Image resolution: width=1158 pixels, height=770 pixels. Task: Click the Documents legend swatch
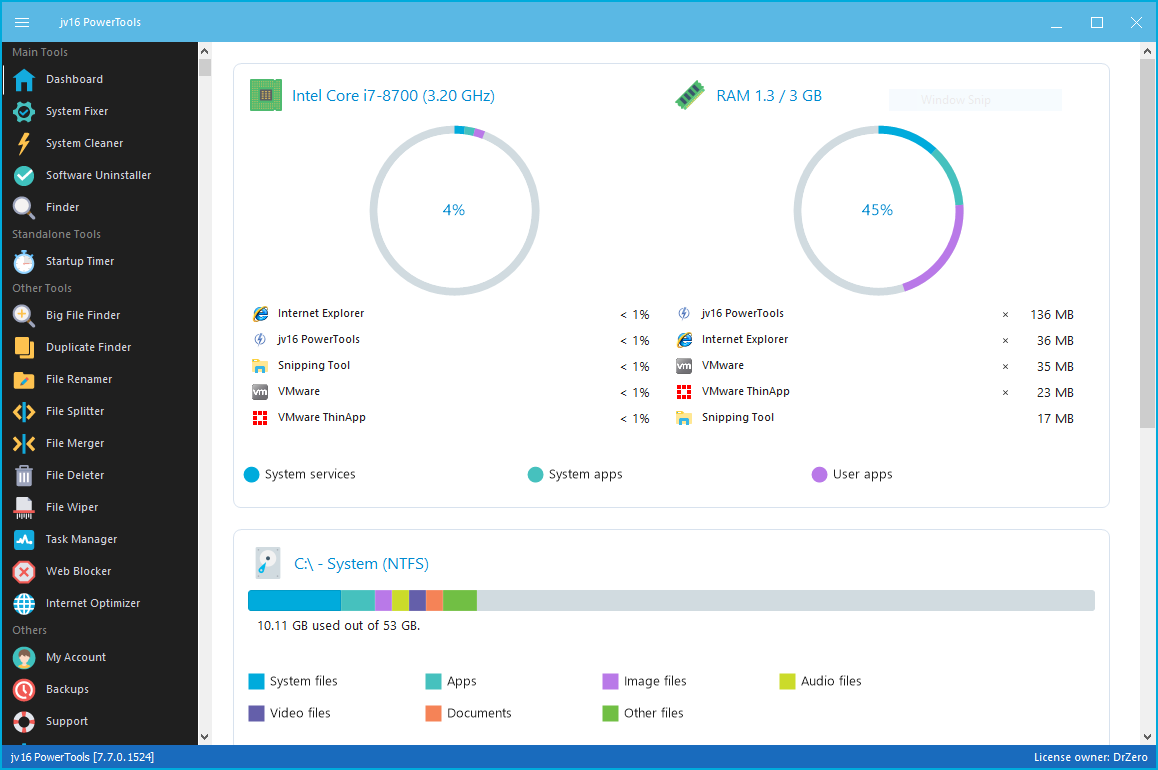434,713
